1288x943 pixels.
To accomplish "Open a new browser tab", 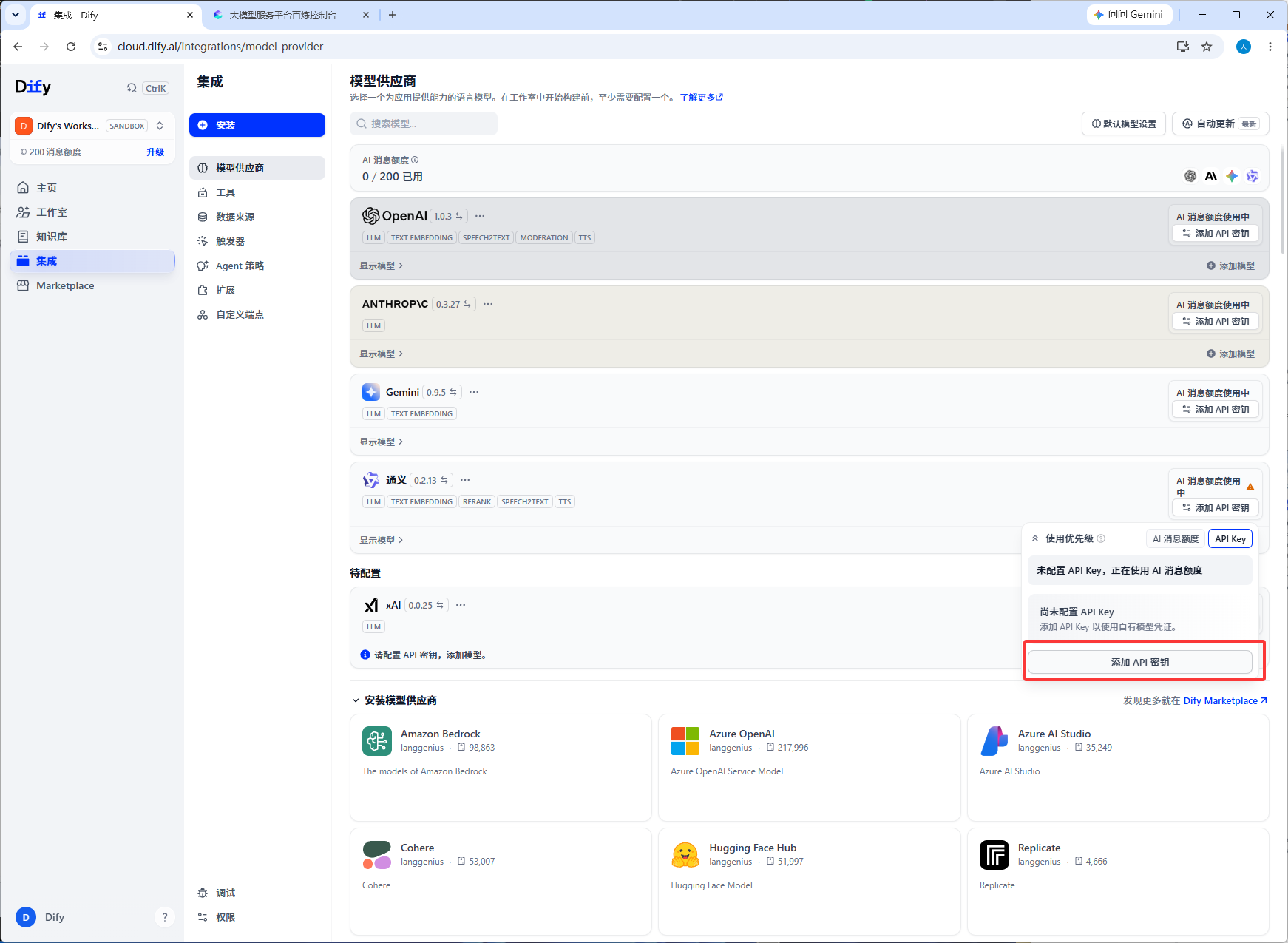I will tap(393, 15).
